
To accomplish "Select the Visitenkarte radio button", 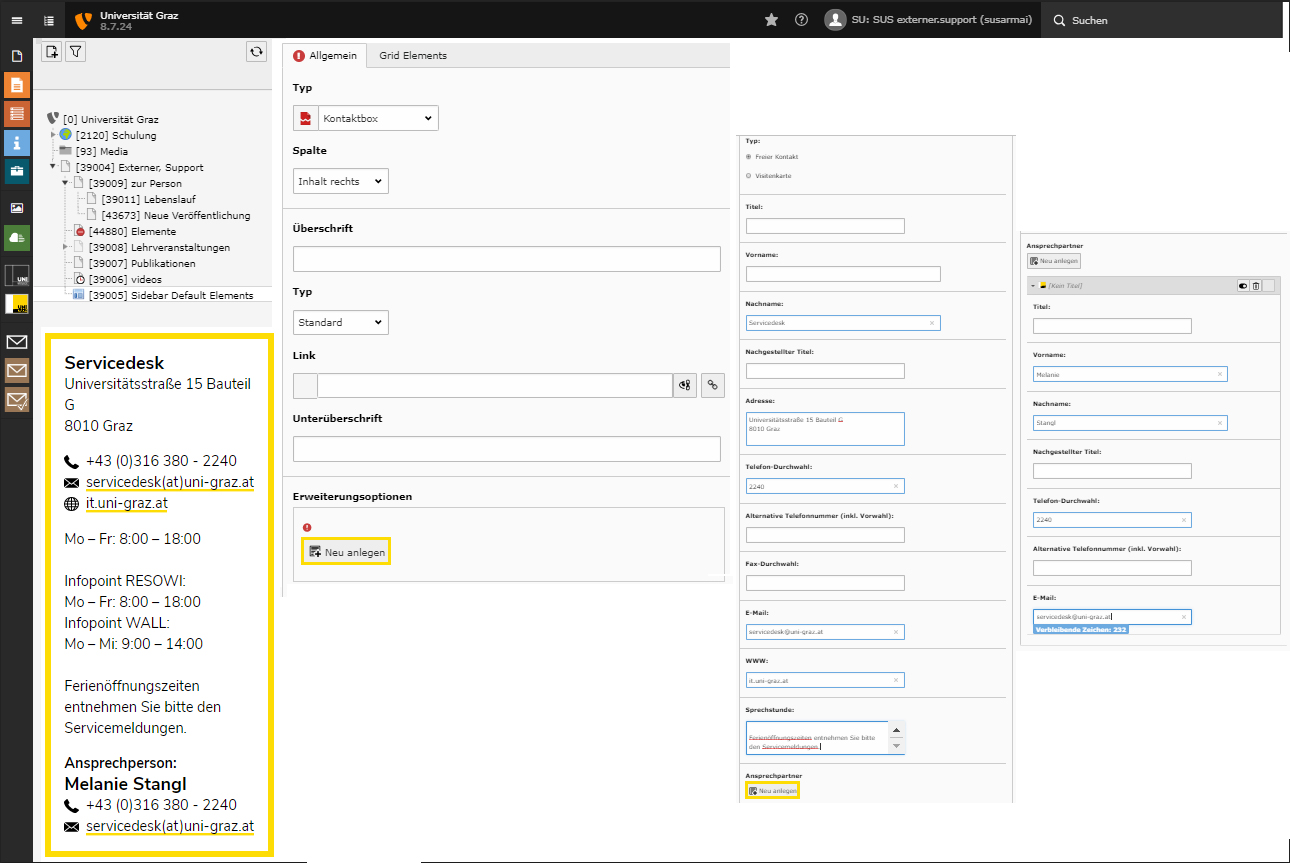I will [750, 176].
